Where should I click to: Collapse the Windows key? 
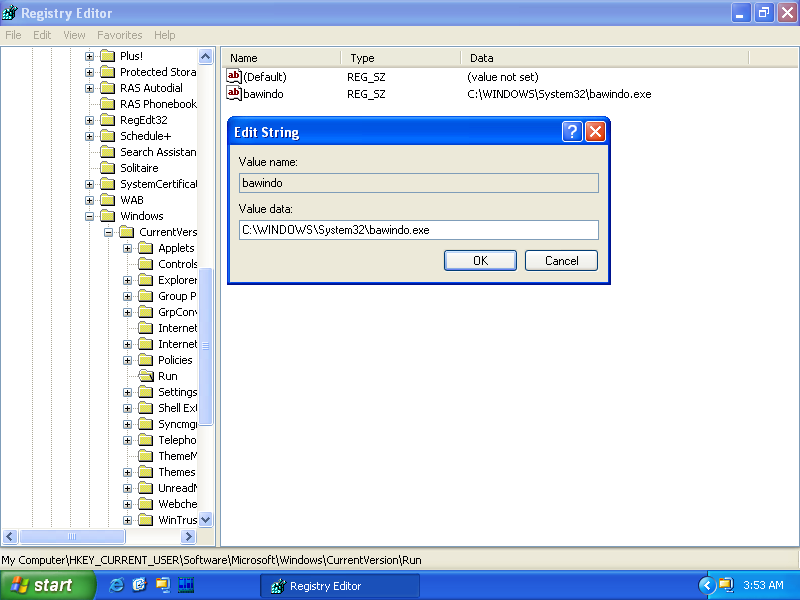(x=89, y=216)
